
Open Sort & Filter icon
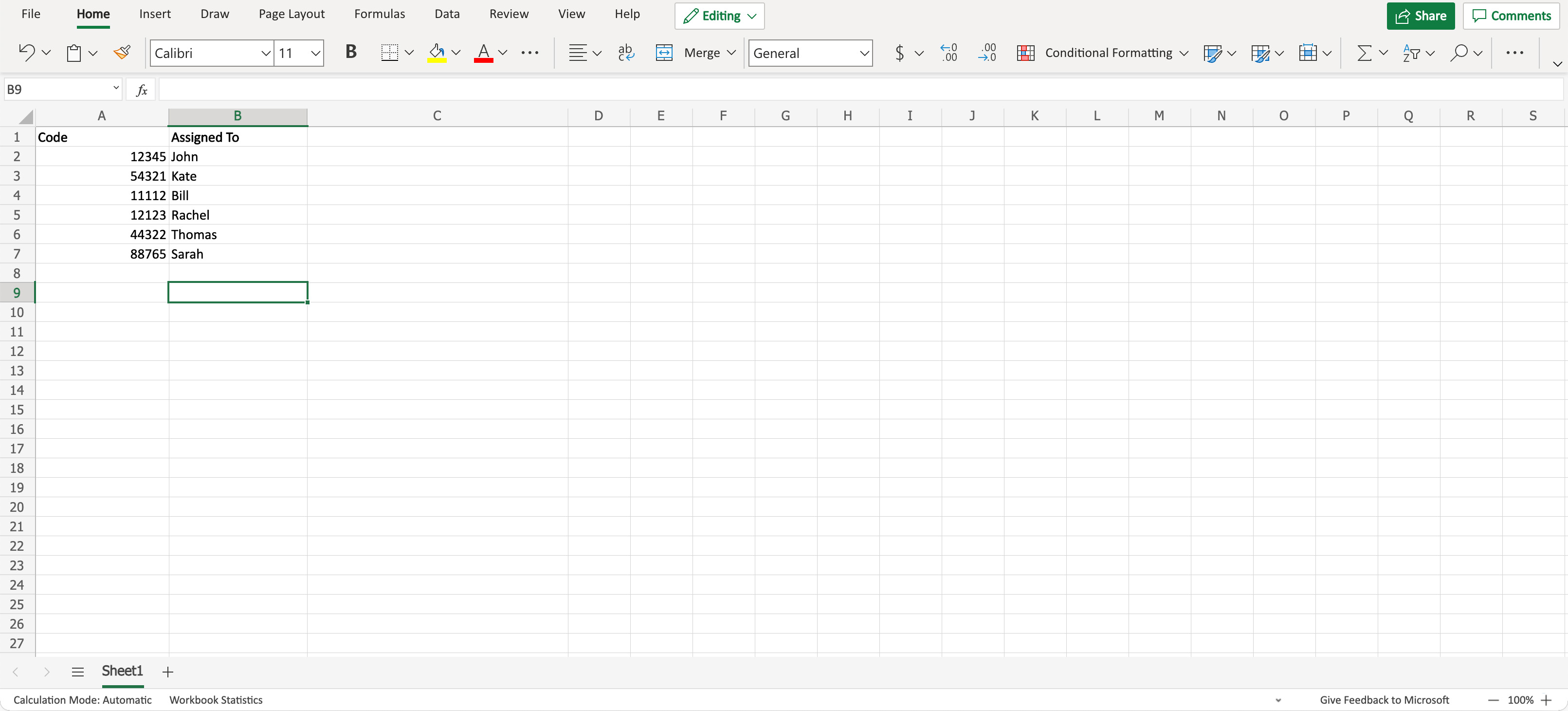pos(1411,53)
